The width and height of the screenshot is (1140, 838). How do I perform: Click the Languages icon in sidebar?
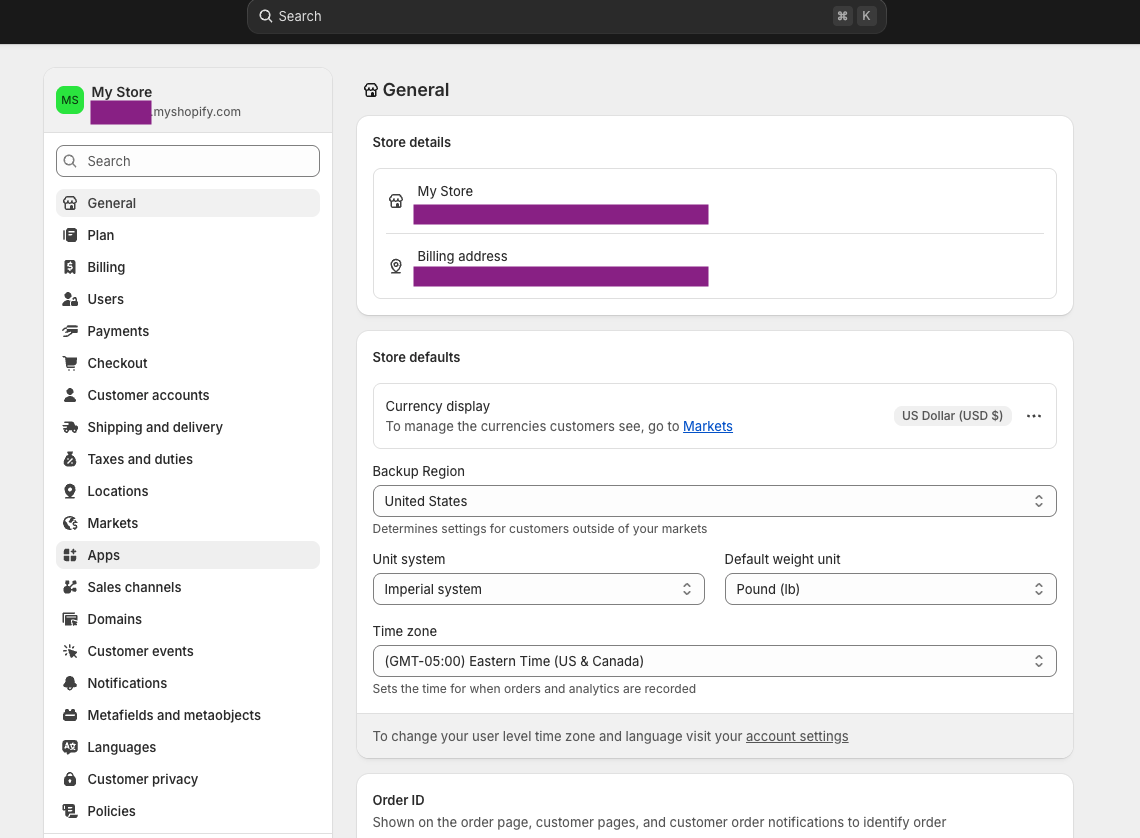click(x=70, y=747)
